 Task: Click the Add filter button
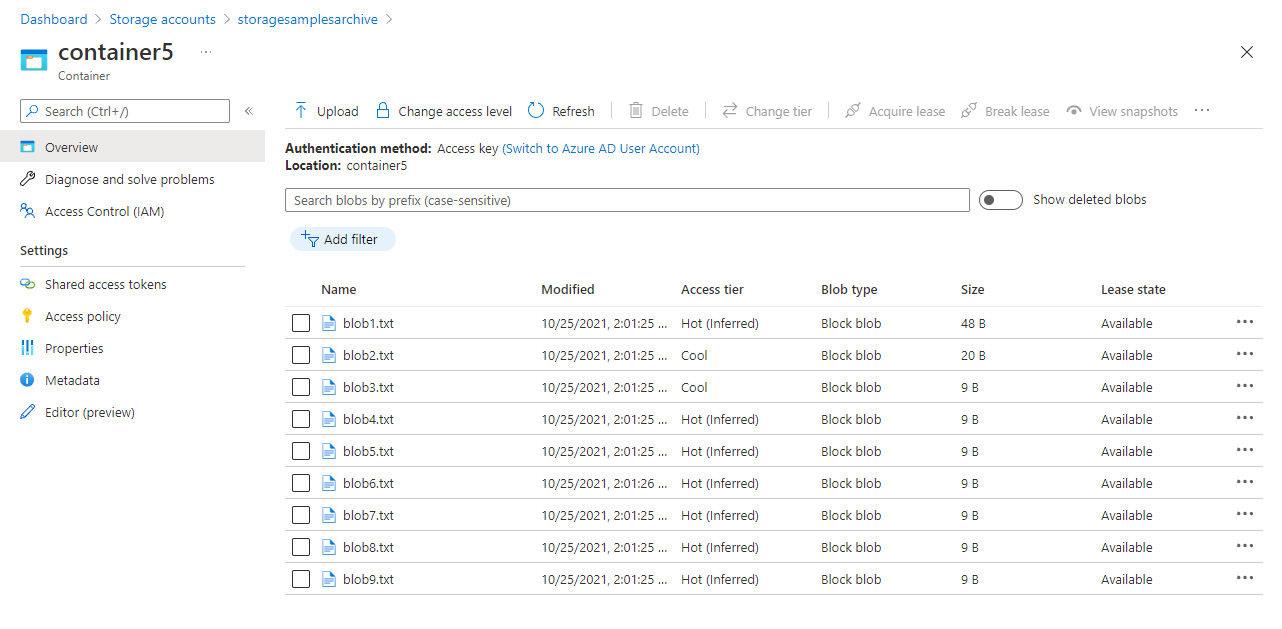coord(342,239)
